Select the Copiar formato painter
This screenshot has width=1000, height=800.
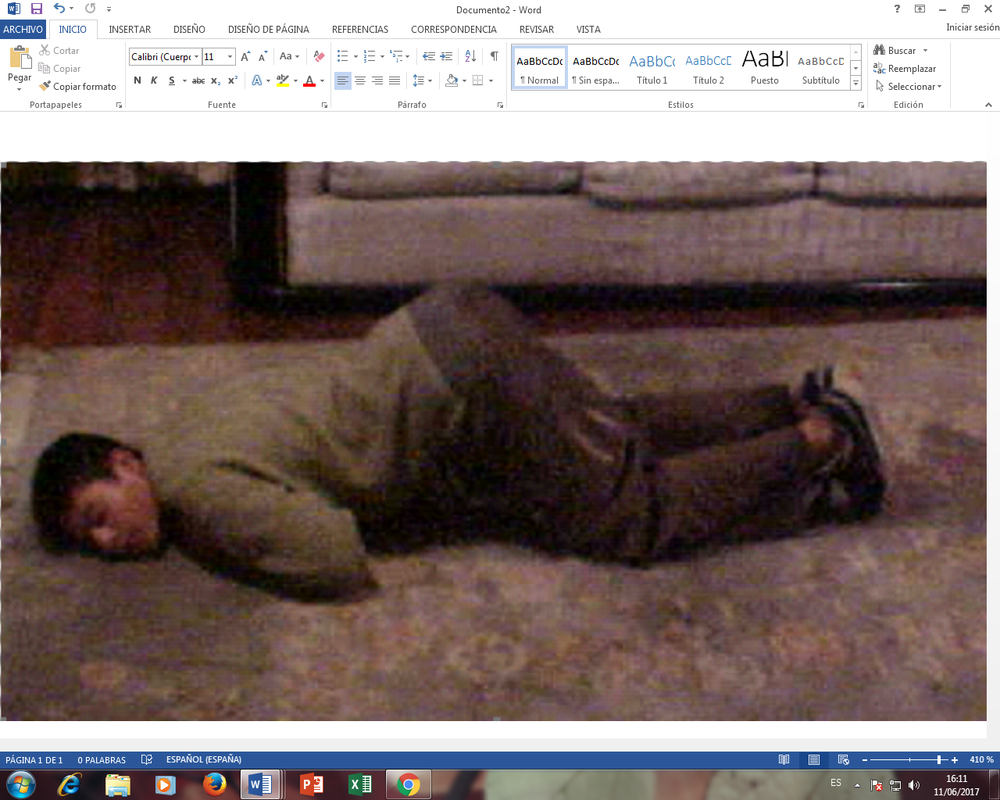tap(78, 87)
